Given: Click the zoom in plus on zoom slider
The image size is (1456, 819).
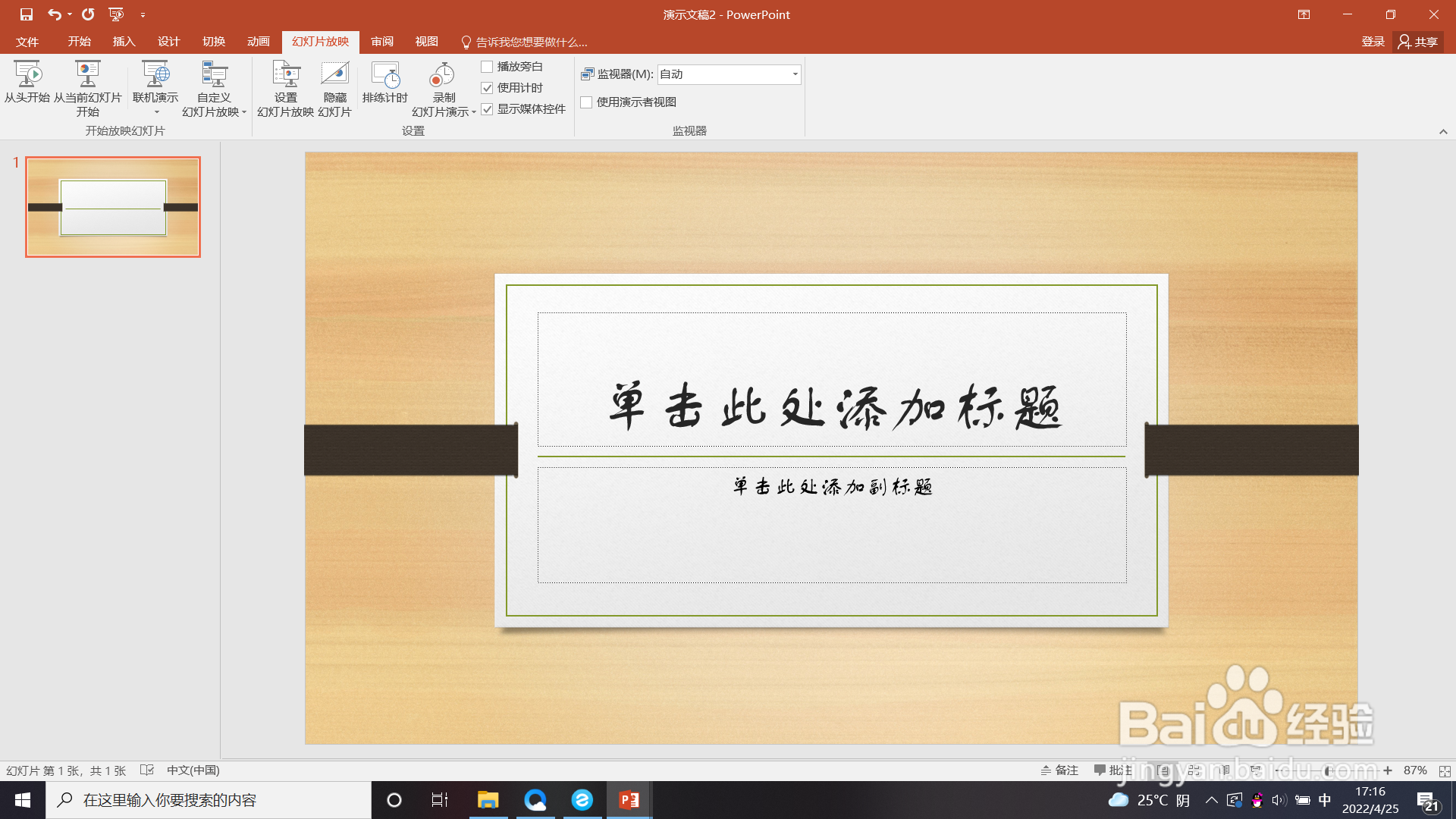Looking at the screenshot, I should point(1388,770).
